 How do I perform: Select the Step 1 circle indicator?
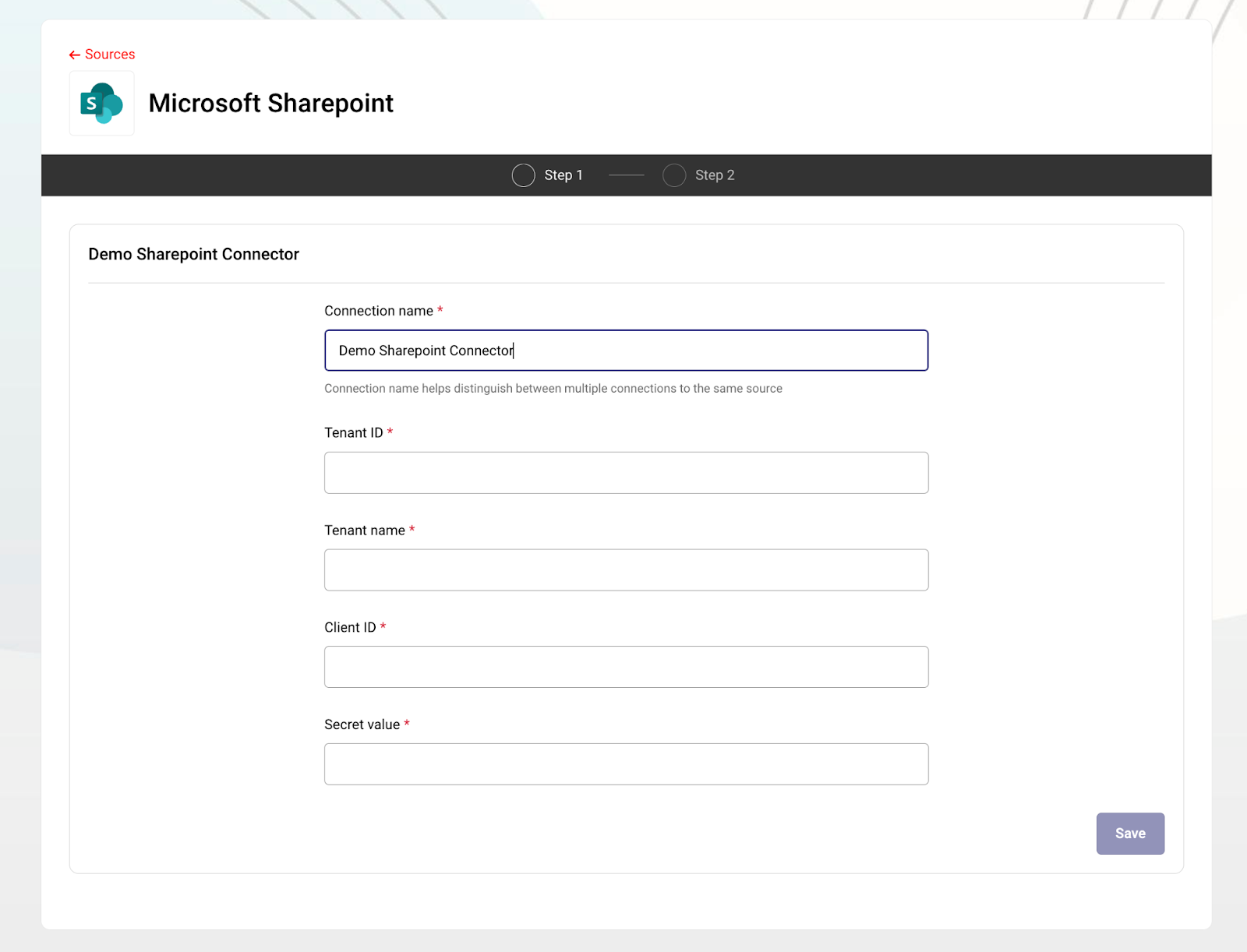(x=523, y=175)
